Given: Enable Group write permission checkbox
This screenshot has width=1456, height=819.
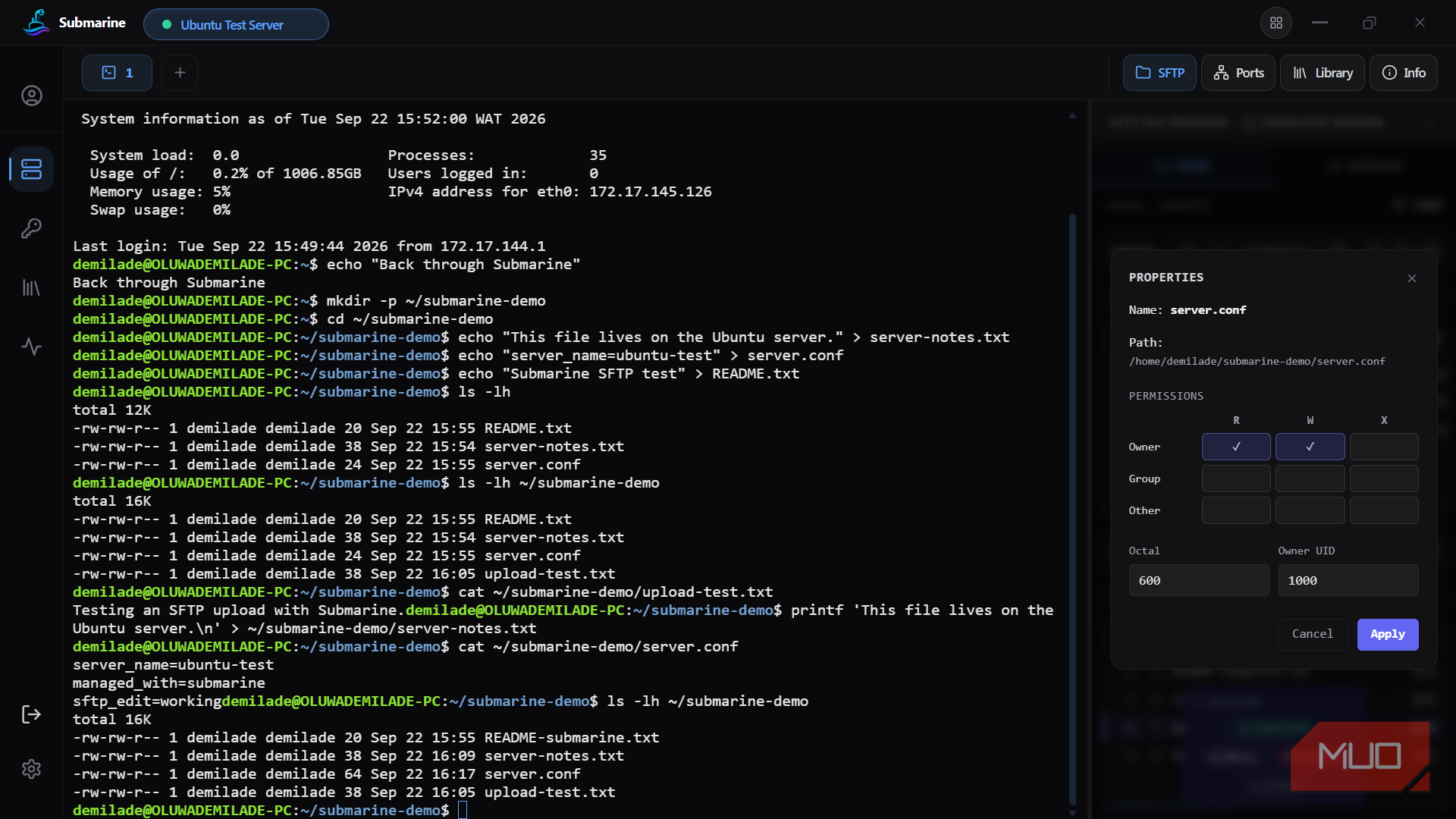Looking at the screenshot, I should (x=1310, y=479).
